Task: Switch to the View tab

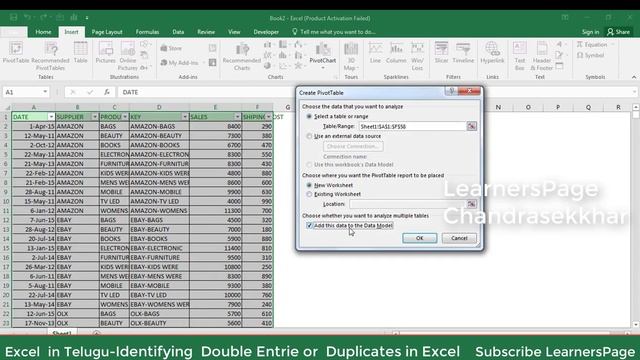Action: tap(234, 32)
